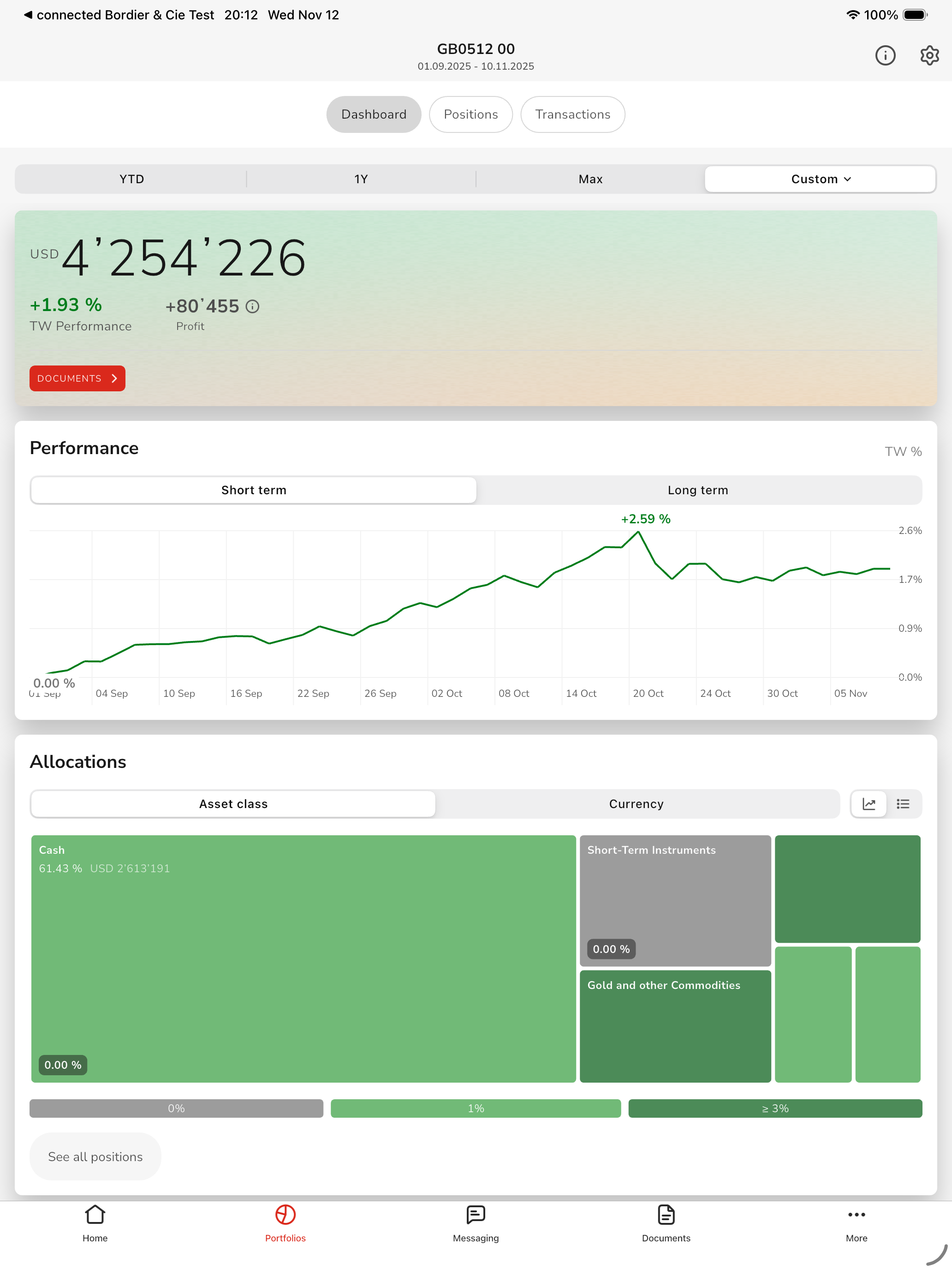
Task: Tap the USD 4'254'226 total value
Action: (168, 258)
